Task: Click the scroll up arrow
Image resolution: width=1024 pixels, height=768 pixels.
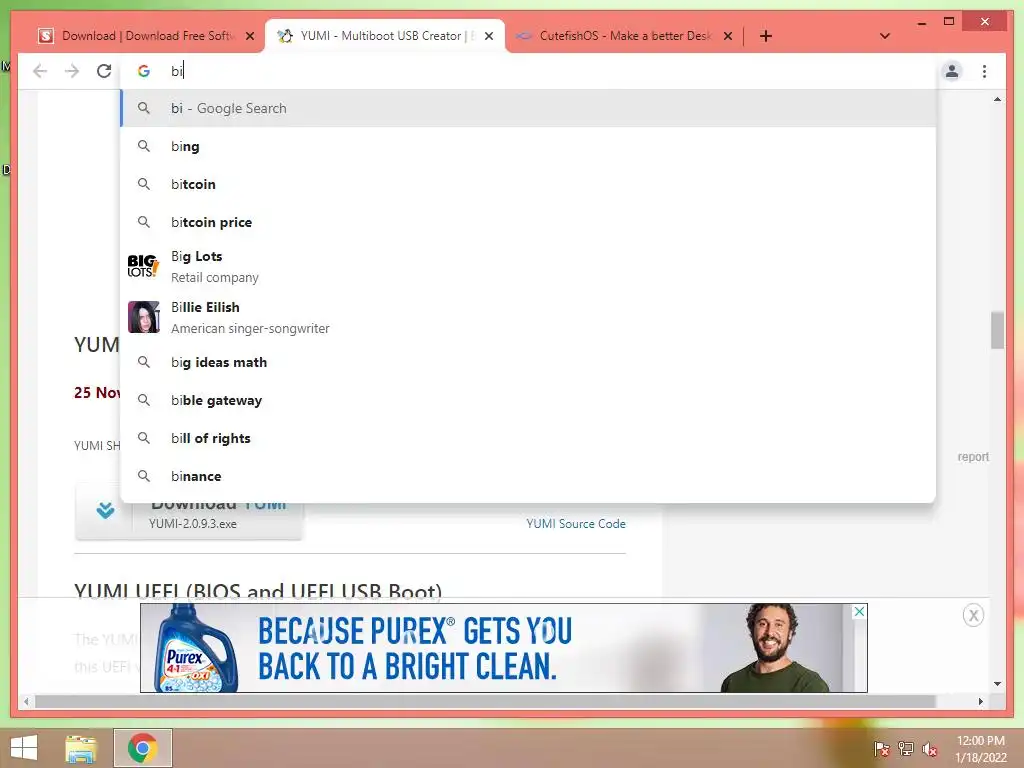Action: (x=997, y=99)
